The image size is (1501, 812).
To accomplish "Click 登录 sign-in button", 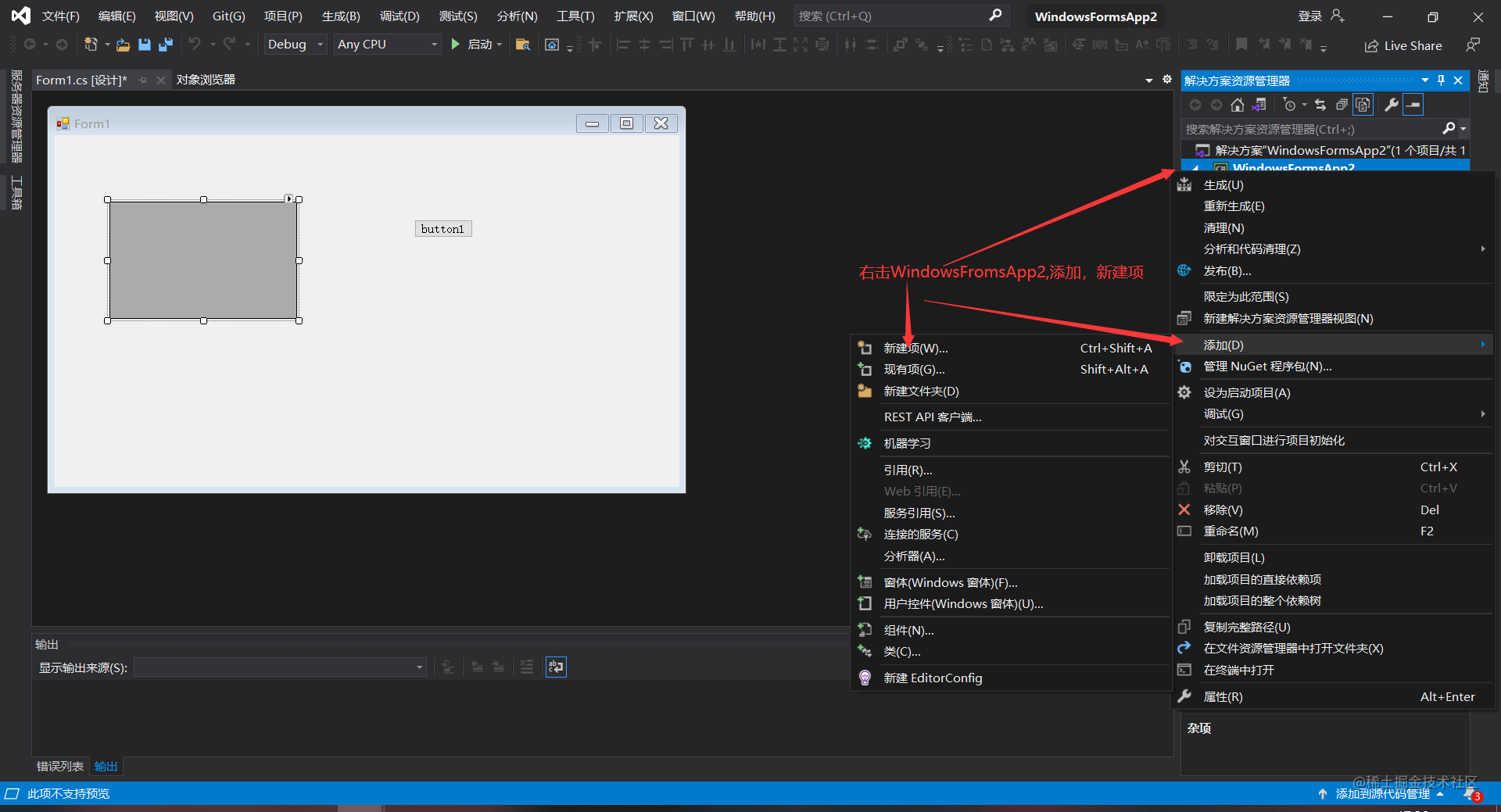I will 1321,16.
